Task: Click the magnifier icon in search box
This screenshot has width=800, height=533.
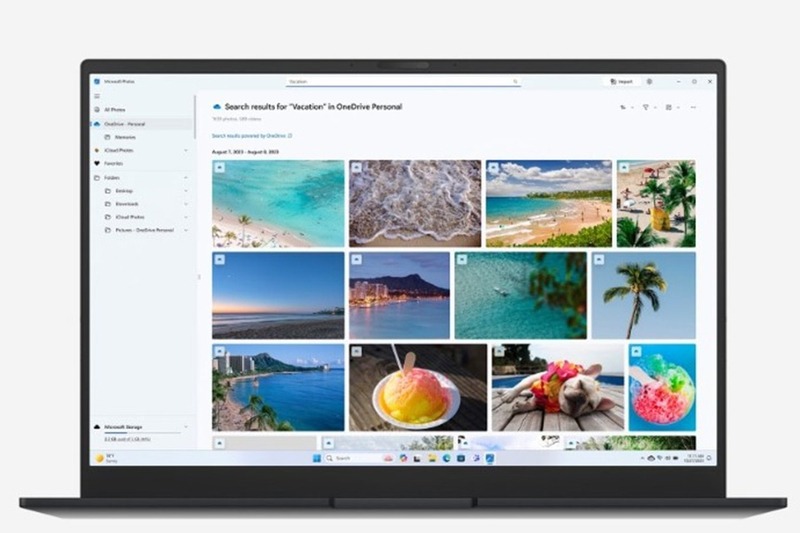Action: click(516, 81)
